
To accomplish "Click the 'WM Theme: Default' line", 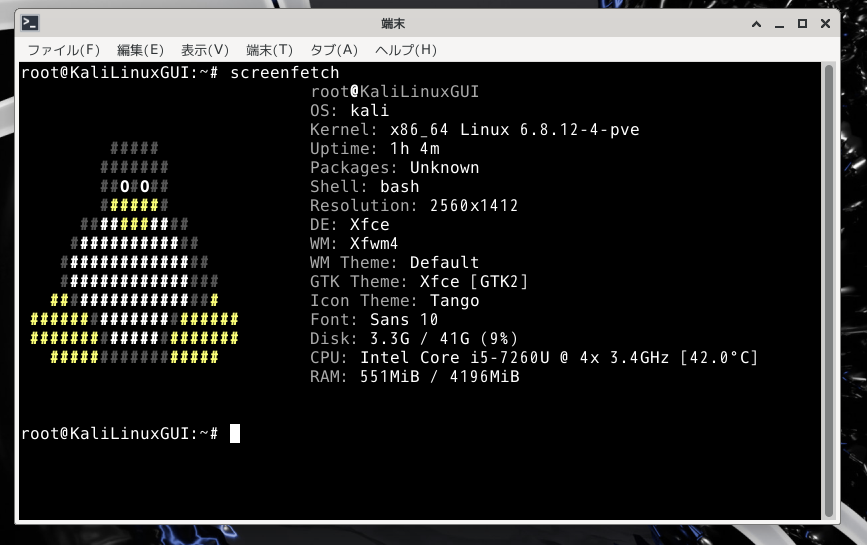I will [x=395, y=263].
